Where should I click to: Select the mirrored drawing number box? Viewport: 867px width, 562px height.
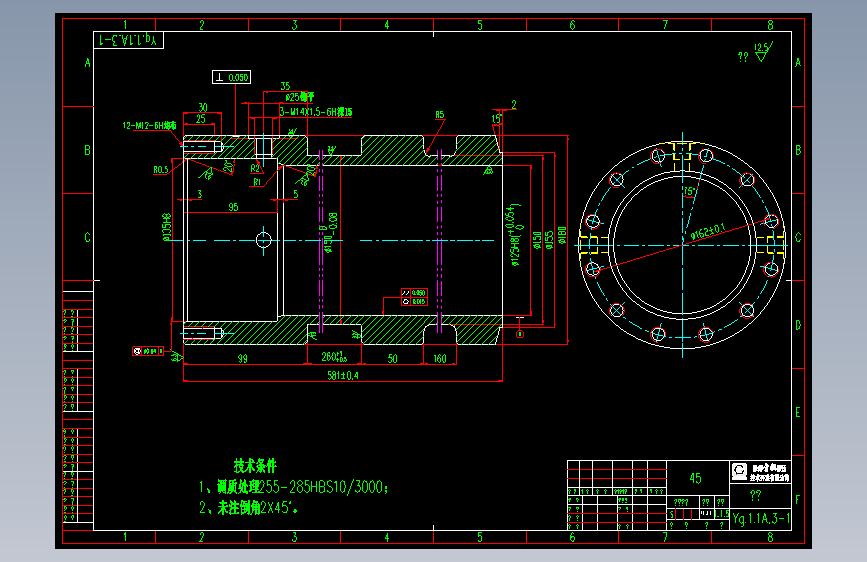tap(128, 40)
